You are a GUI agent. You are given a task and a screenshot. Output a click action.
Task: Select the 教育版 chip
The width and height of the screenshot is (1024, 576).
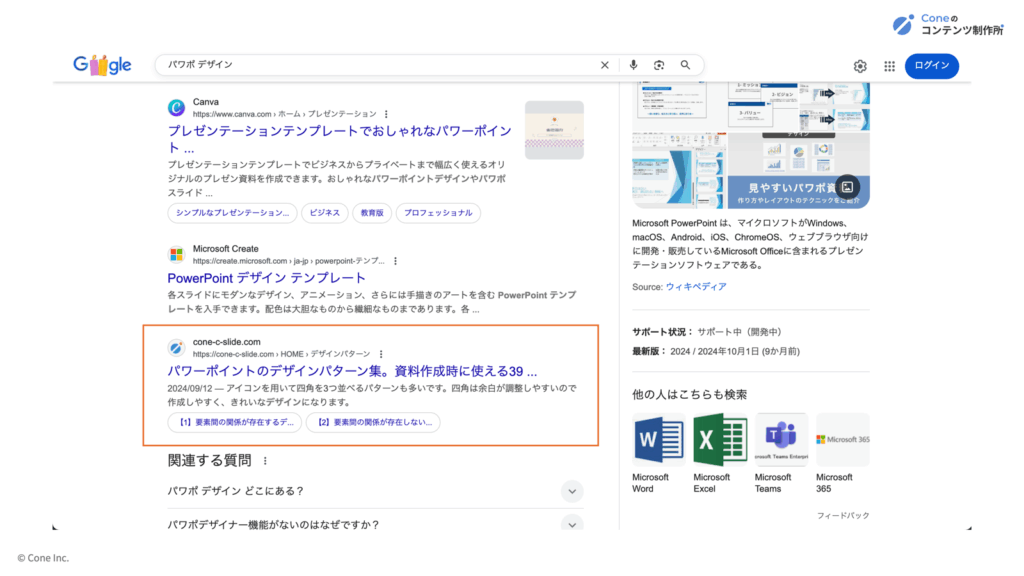[372, 213]
